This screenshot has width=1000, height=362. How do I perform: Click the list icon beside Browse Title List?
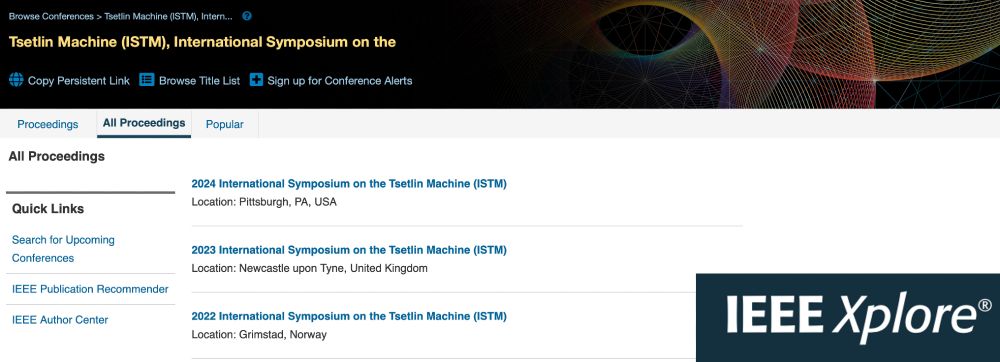(x=147, y=80)
